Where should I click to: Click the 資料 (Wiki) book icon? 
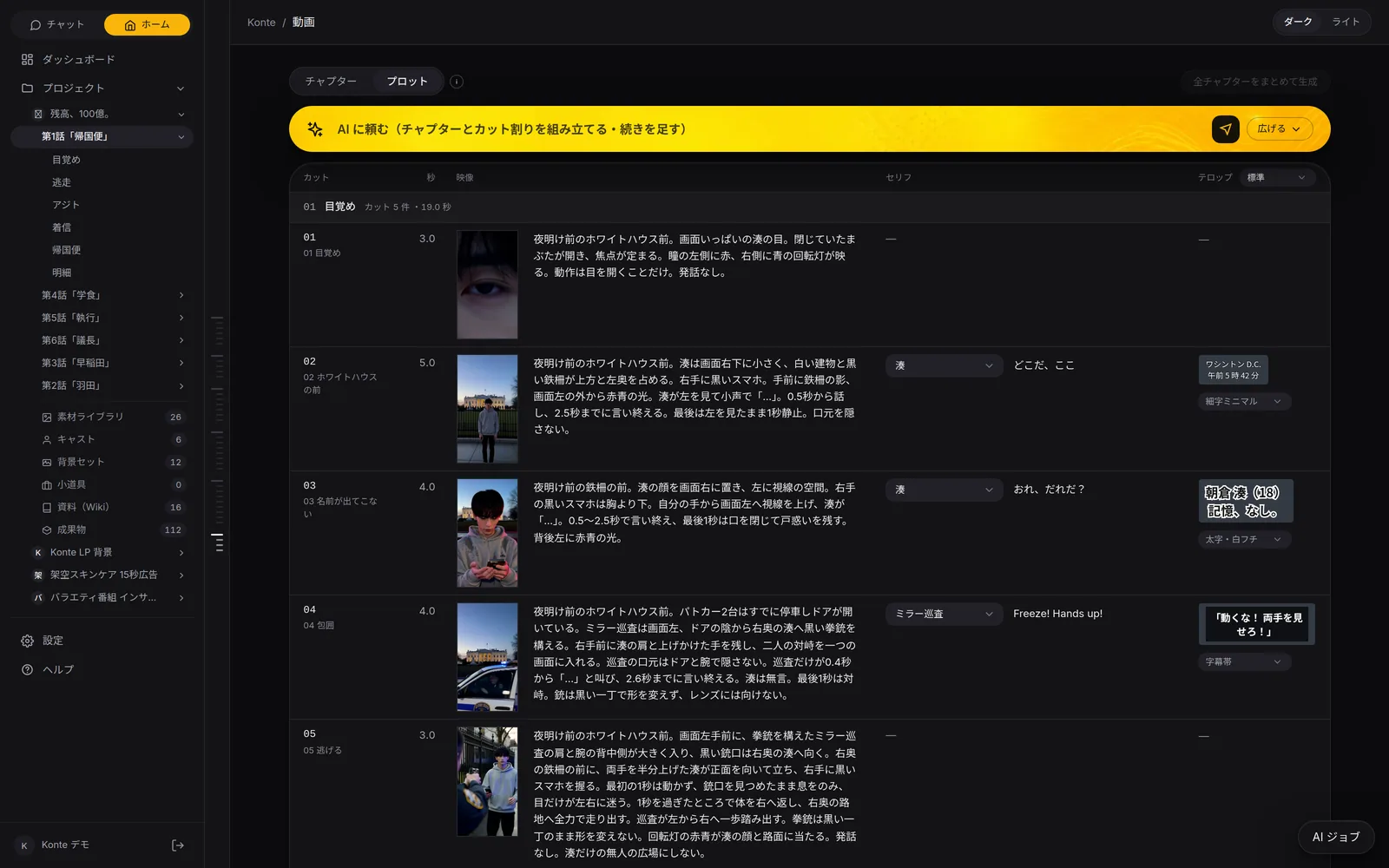click(x=47, y=508)
